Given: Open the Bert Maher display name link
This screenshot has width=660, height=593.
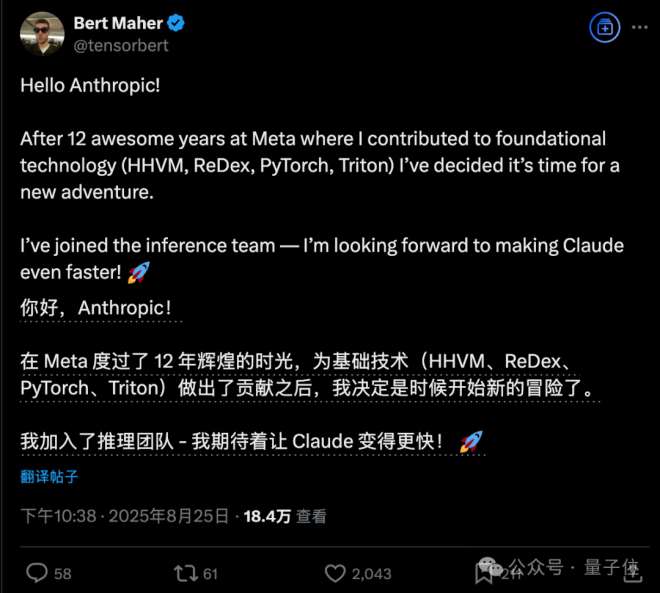Looking at the screenshot, I should [117, 24].
